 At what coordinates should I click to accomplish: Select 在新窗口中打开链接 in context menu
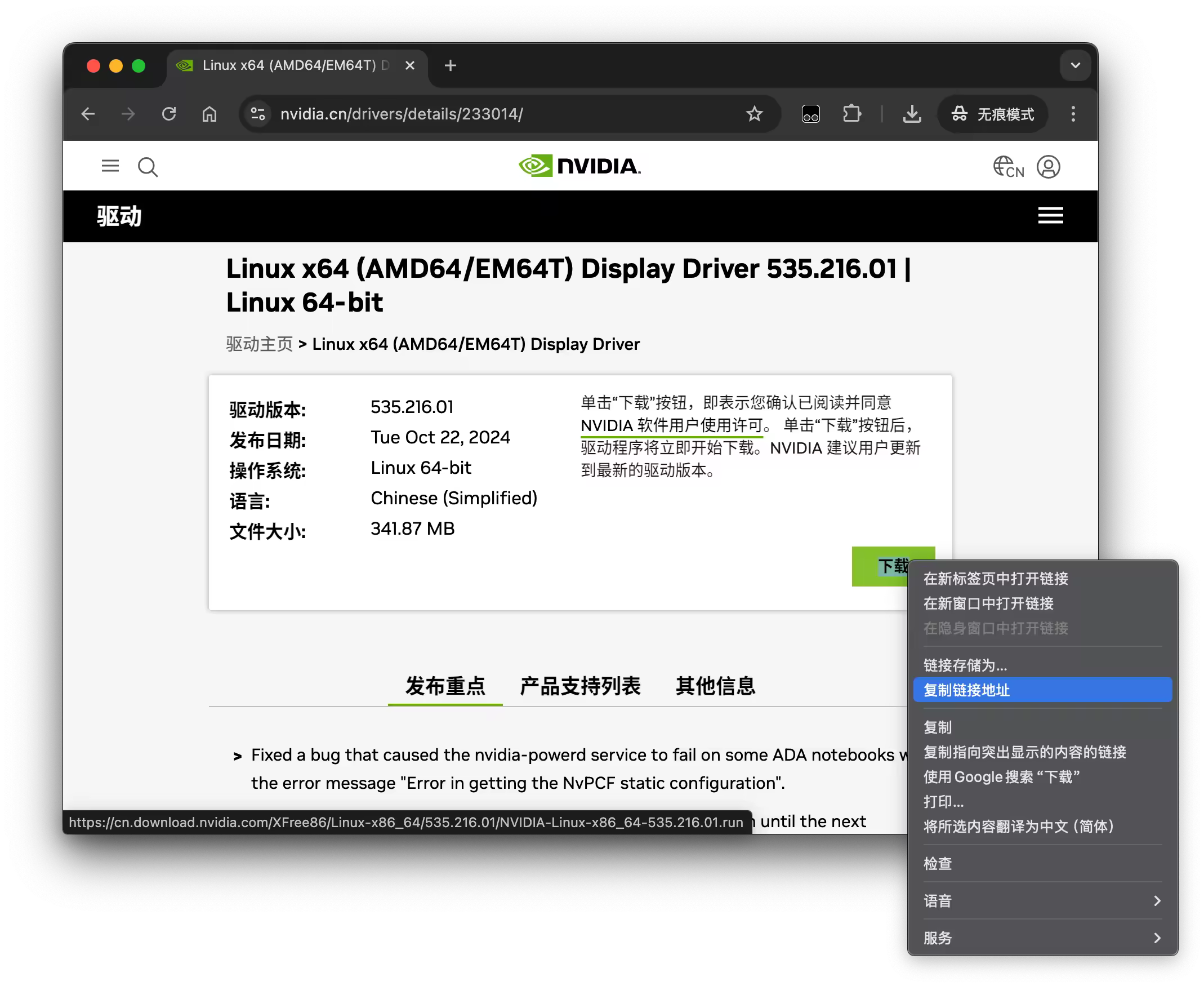pos(1042,603)
